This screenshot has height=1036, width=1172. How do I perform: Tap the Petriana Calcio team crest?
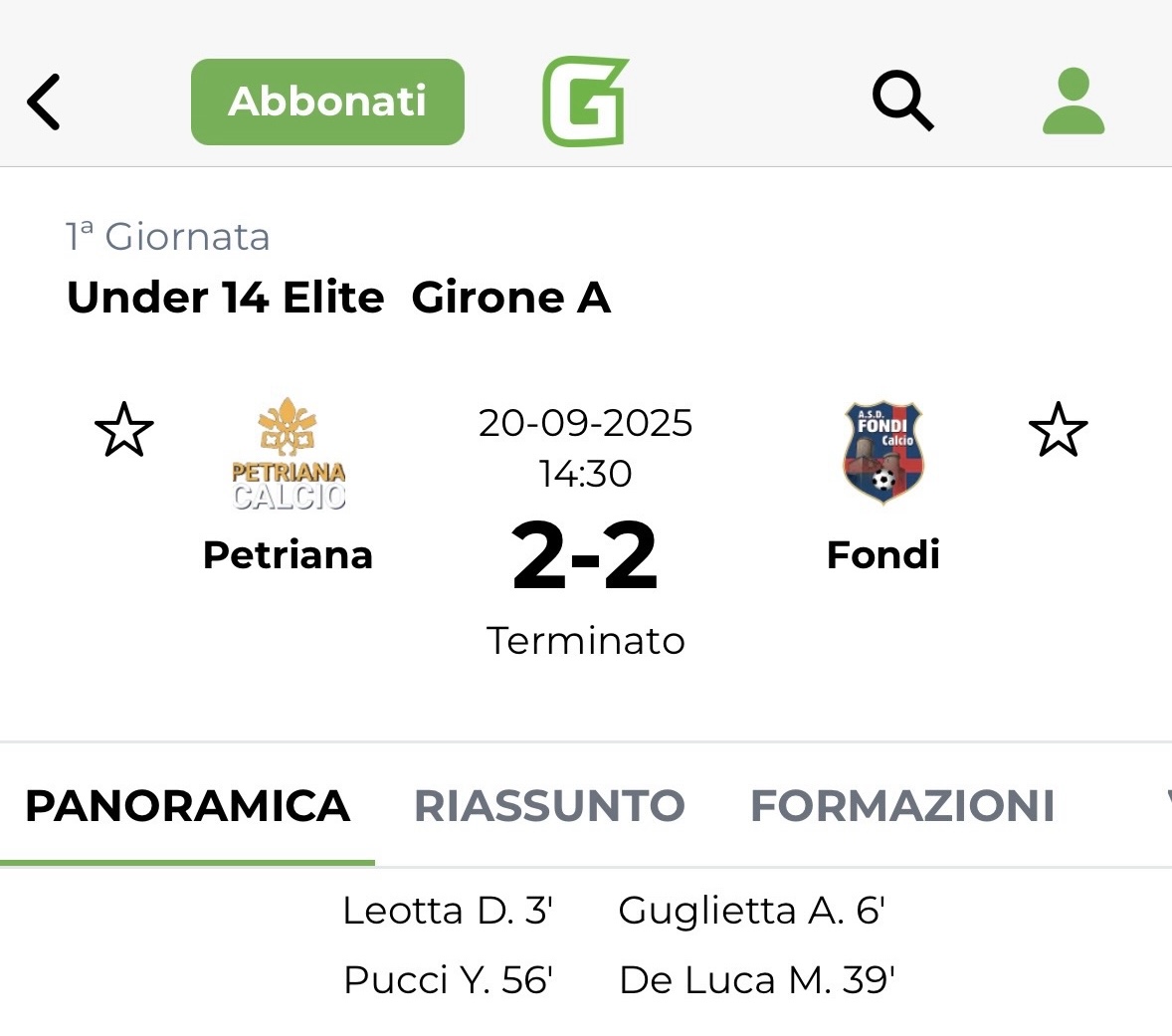tap(289, 454)
